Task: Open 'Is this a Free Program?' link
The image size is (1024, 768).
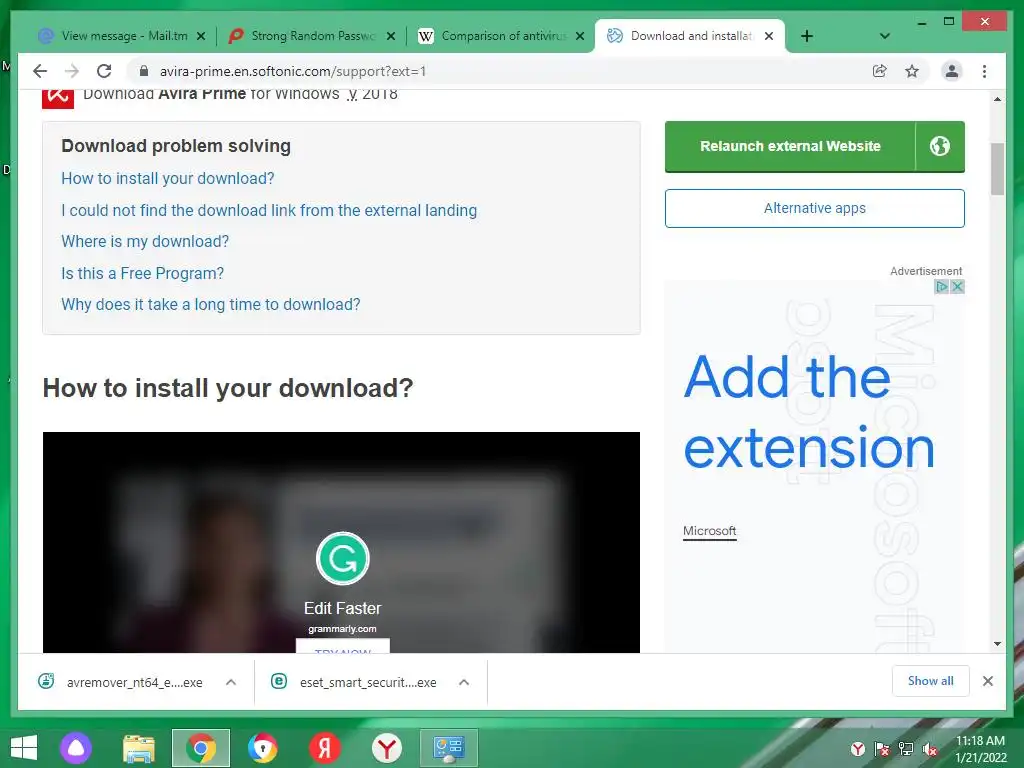Action: [142, 273]
